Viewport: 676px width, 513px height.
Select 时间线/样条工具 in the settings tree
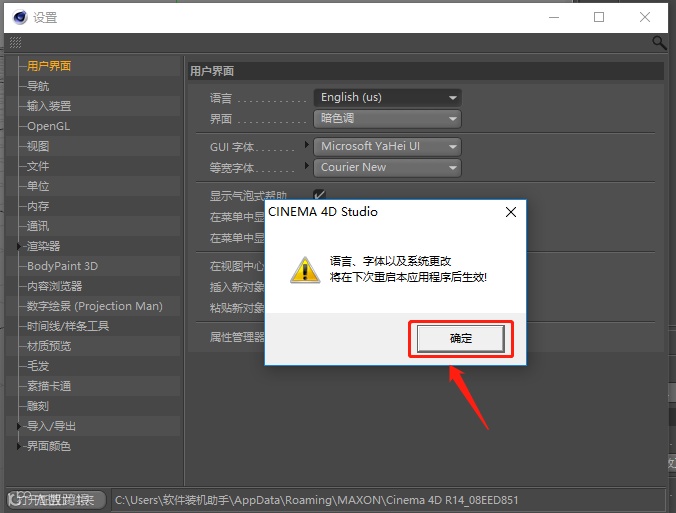click(68, 326)
